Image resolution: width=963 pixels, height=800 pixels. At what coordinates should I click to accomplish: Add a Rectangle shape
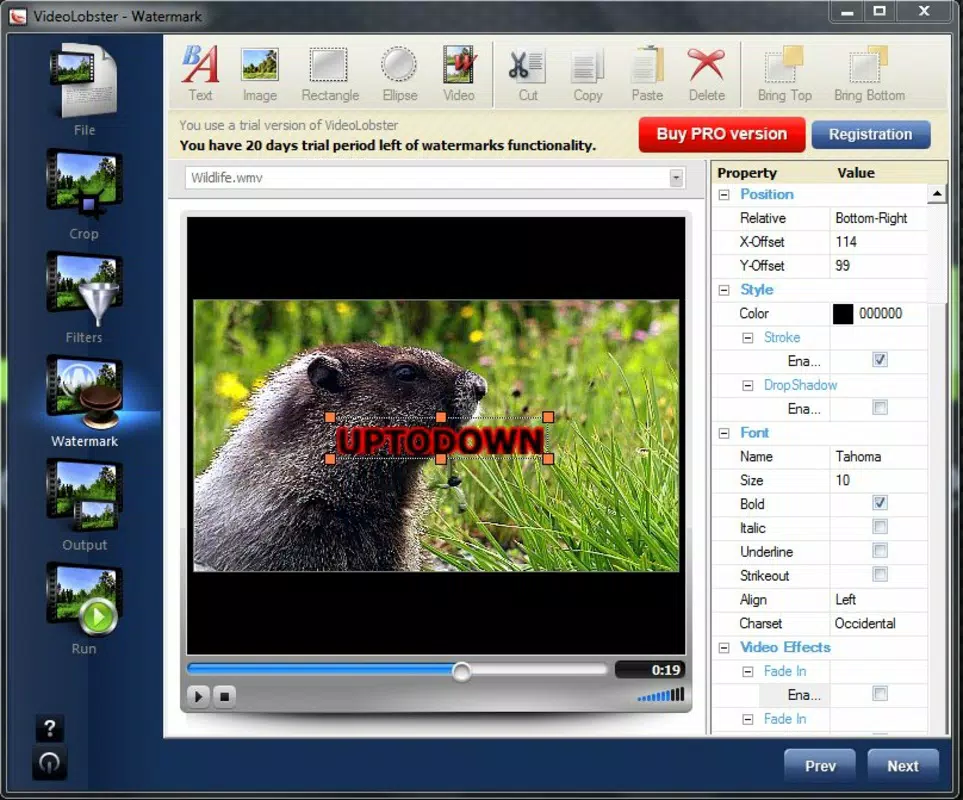(x=330, y=74)
